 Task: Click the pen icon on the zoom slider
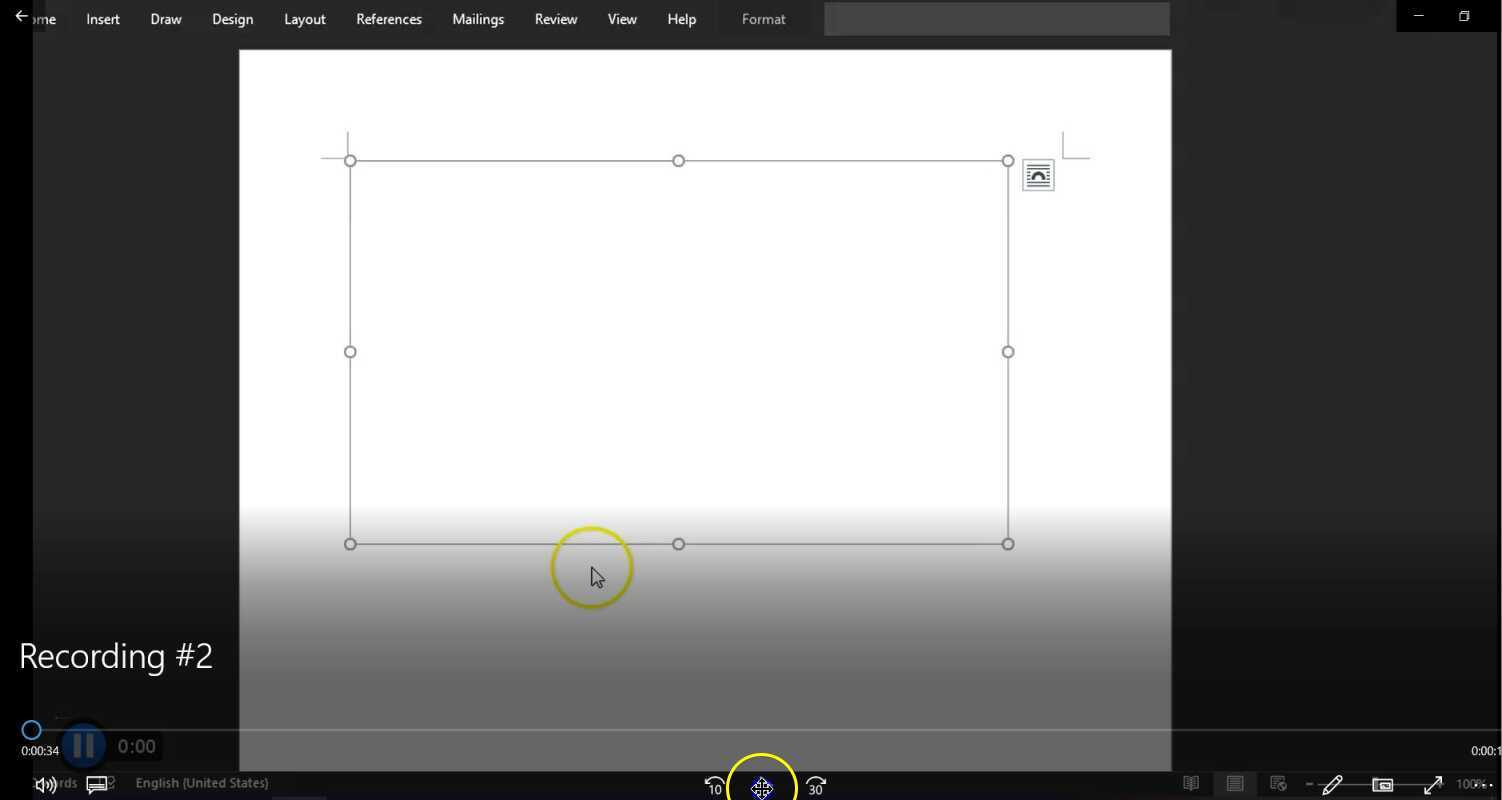[1331, 784]
